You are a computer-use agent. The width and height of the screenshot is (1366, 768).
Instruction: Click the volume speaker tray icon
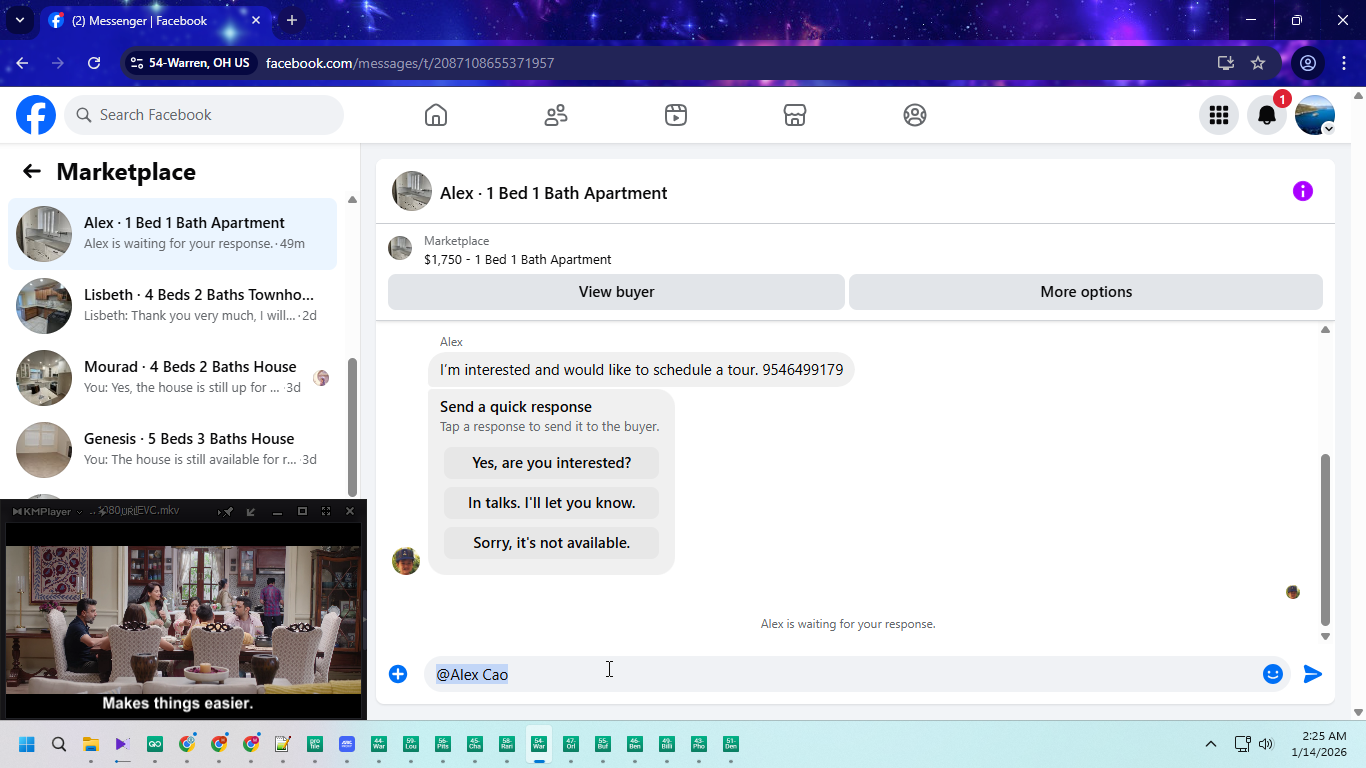1266,744
